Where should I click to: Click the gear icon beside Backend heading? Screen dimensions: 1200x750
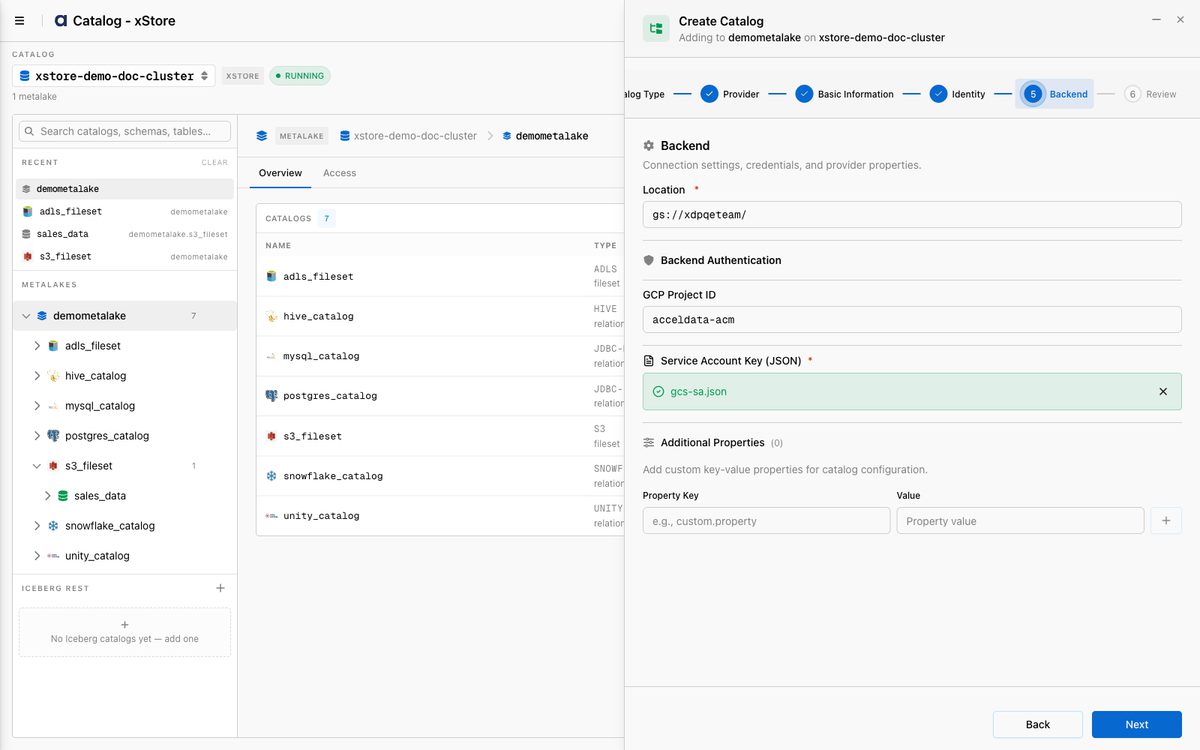(x=649, y=146)
